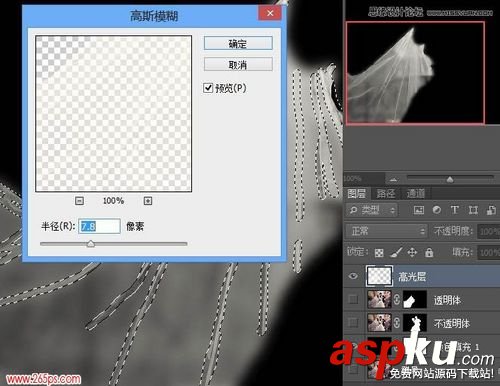Switch to the 图层 tab
The height and width of the screenshot is (386, 500).
356,193
